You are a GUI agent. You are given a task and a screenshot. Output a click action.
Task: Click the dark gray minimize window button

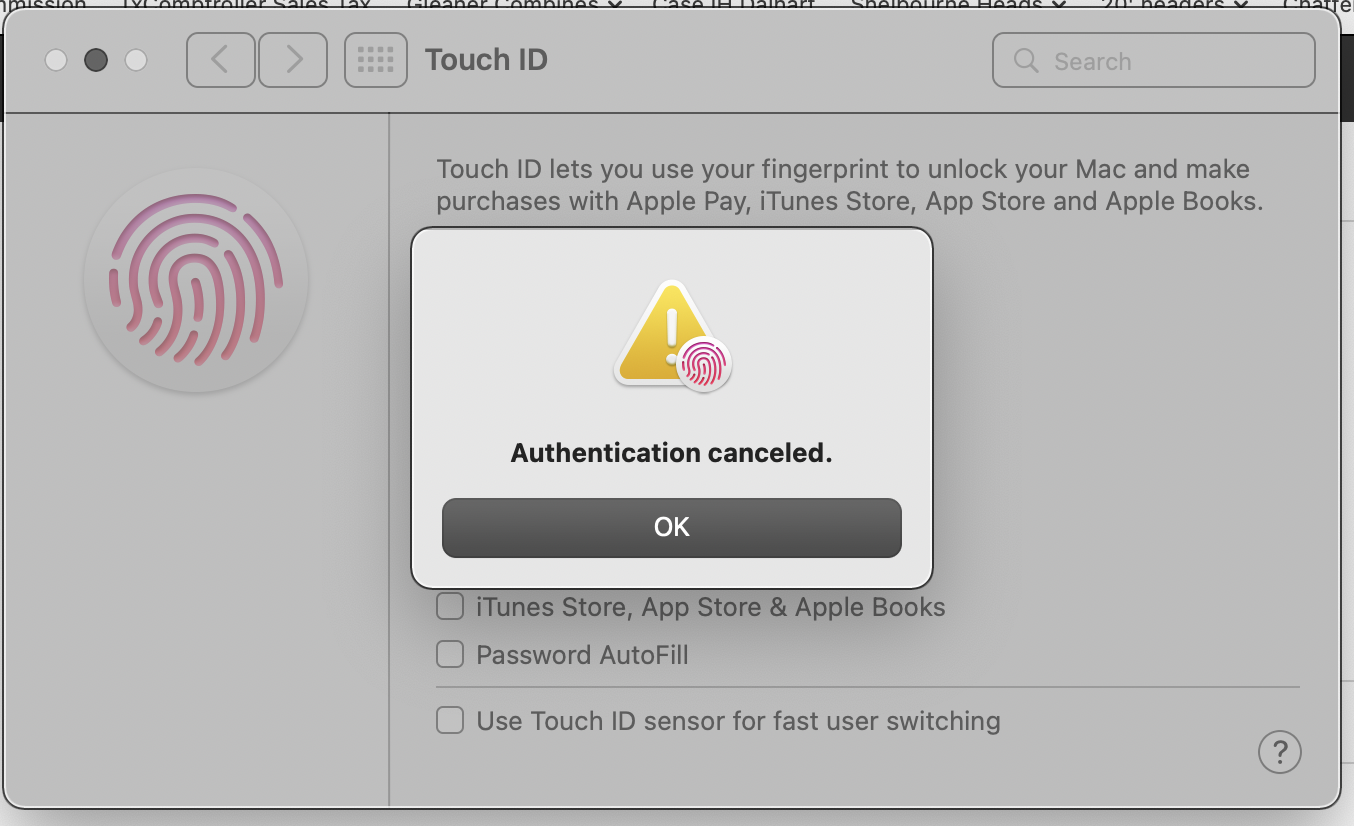tap(96, 60)
